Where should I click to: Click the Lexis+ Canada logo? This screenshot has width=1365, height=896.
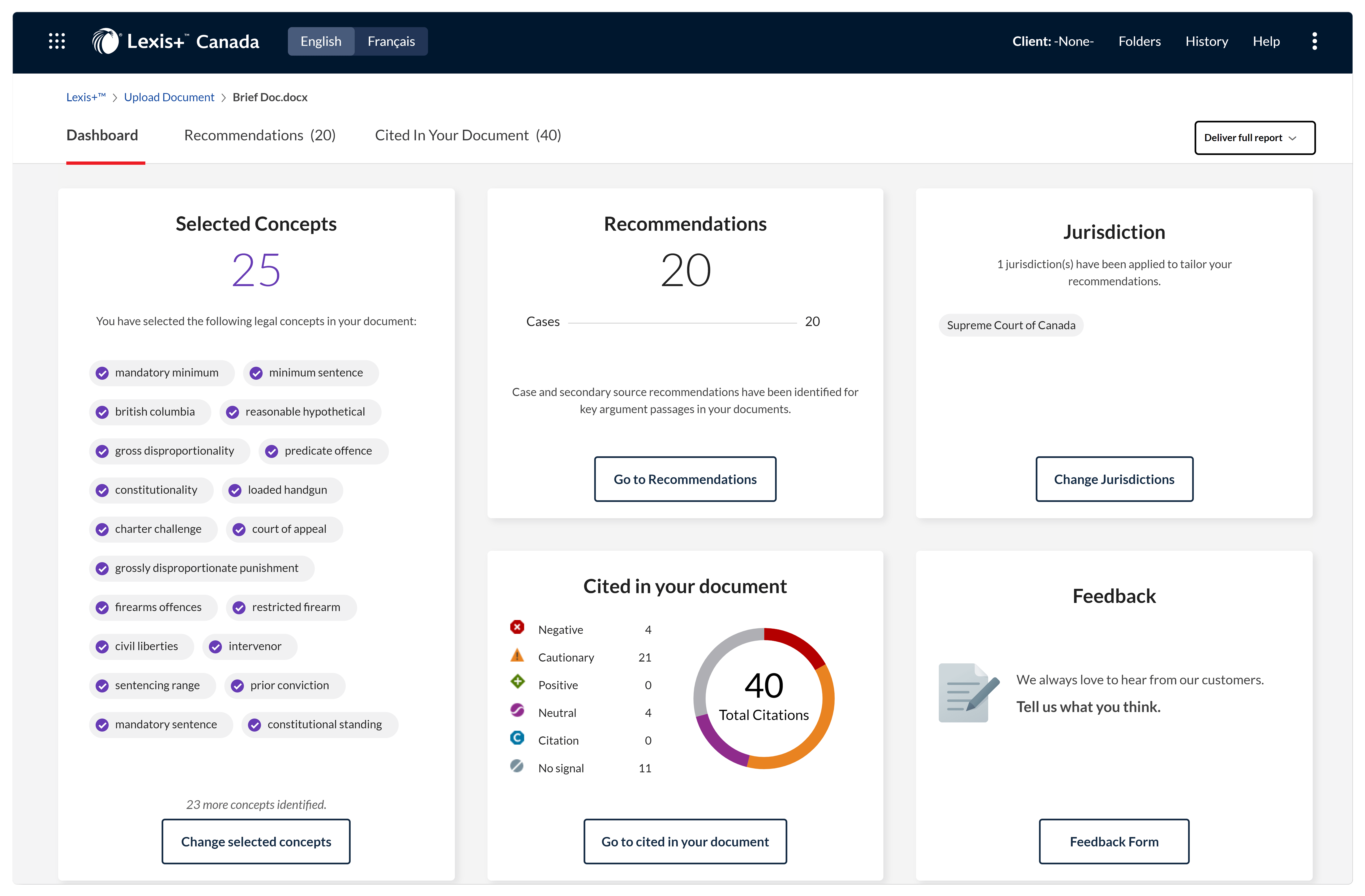(x=175, y=41)
